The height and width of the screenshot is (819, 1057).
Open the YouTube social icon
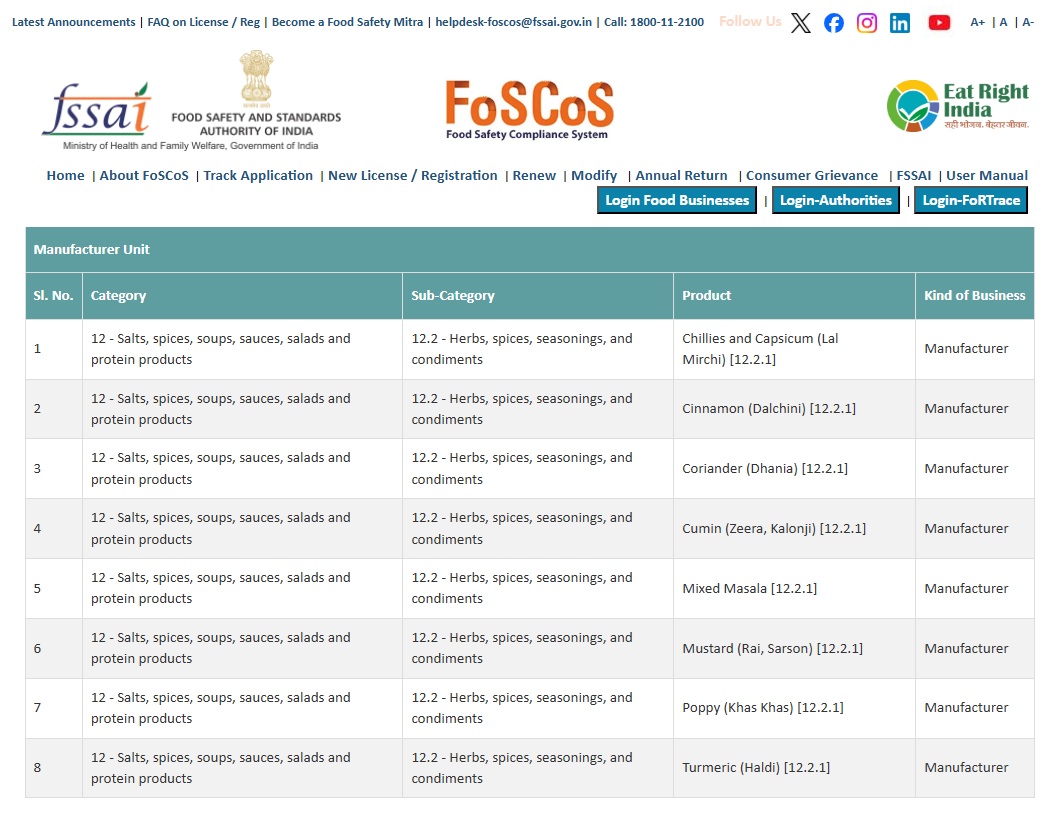(939, 23)
